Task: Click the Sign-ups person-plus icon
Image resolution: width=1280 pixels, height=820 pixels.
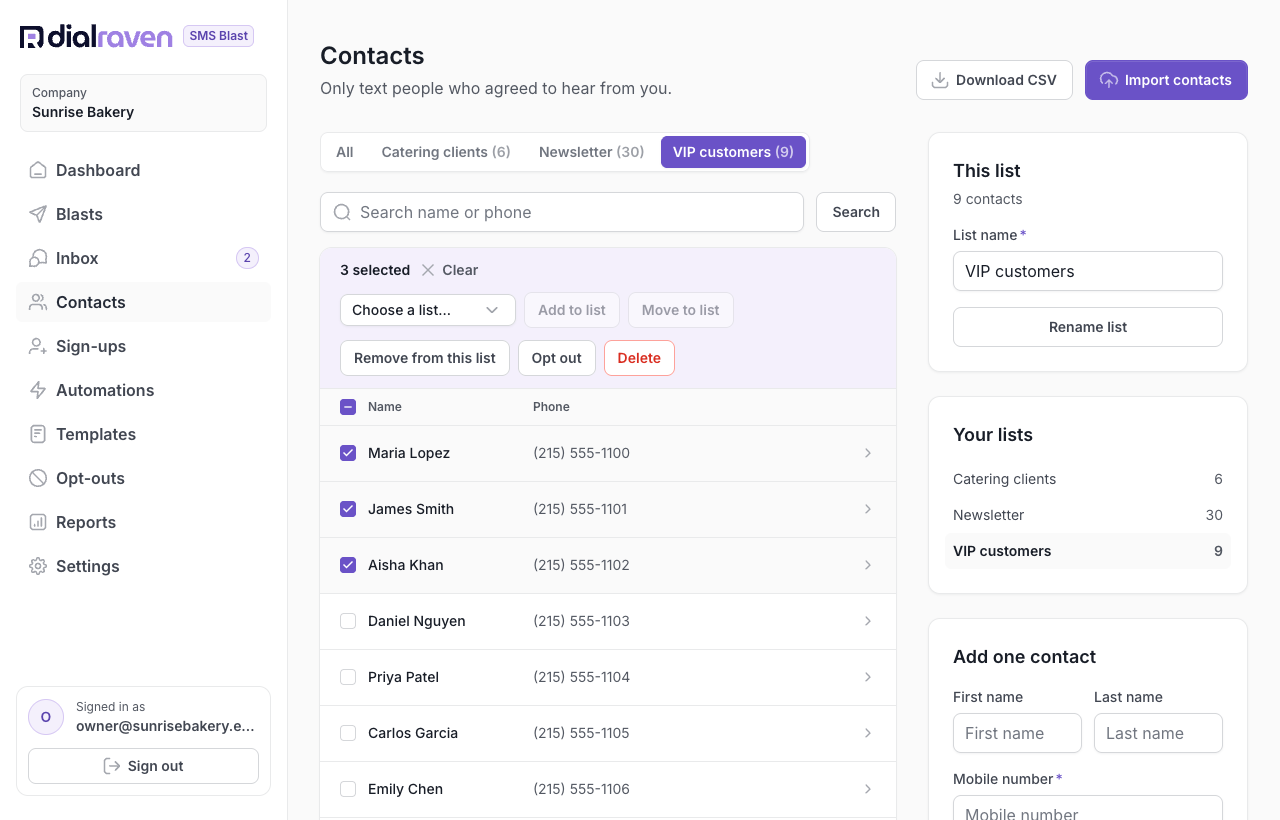Action: [38, 346]
